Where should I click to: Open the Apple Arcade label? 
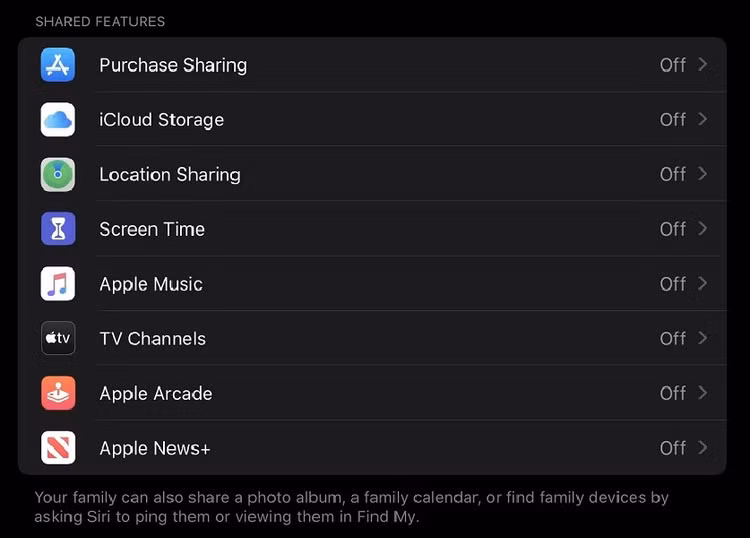click(x=156, y=393)
